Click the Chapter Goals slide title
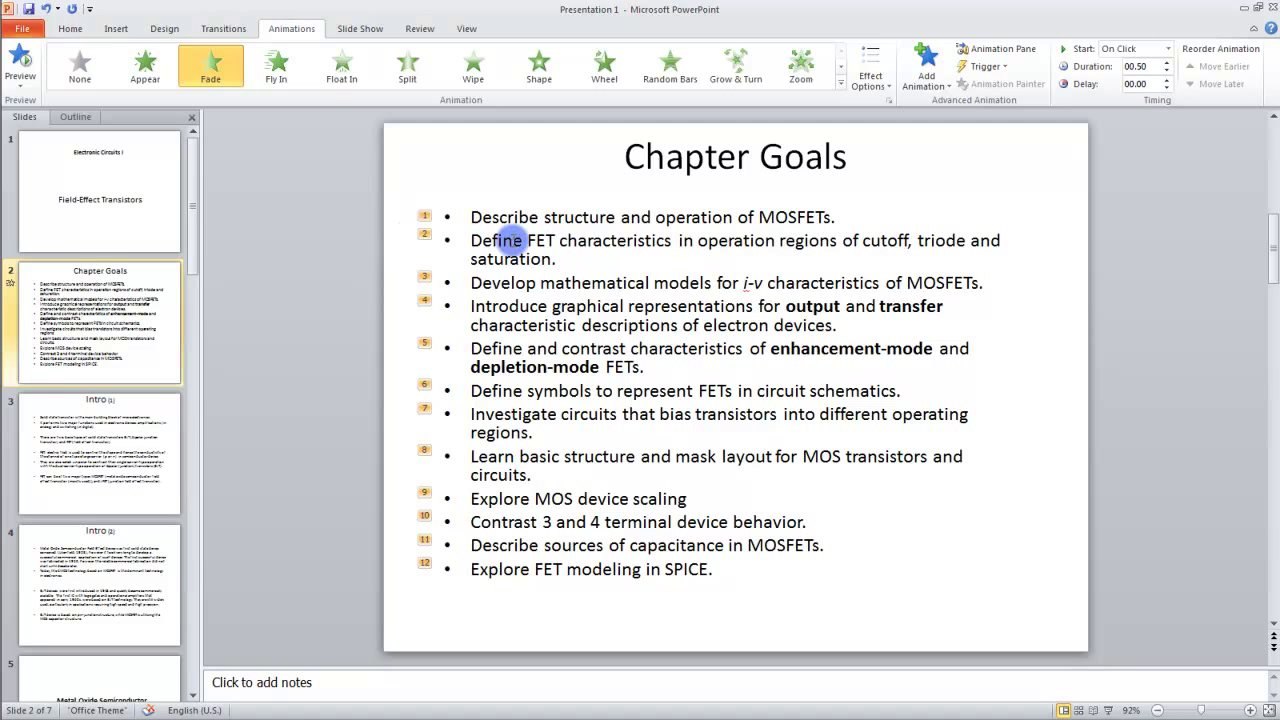This screenshot has width=1280, height=720. click(x=735, y=157)
